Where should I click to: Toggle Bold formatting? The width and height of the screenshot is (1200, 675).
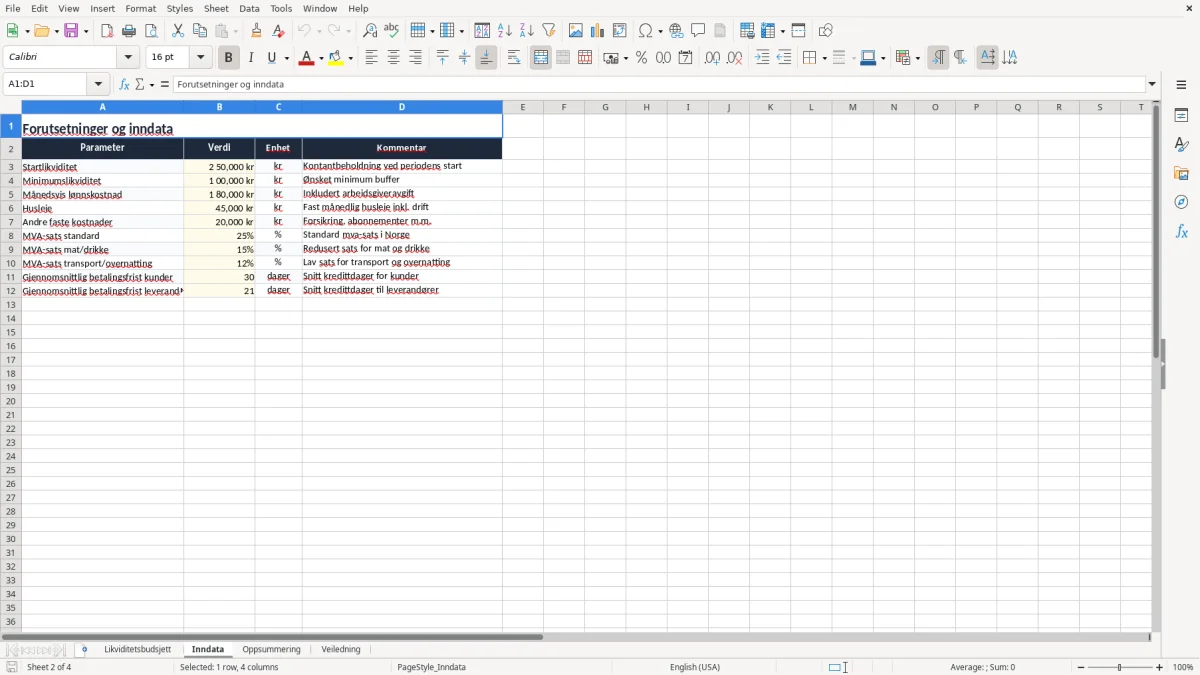229,58
